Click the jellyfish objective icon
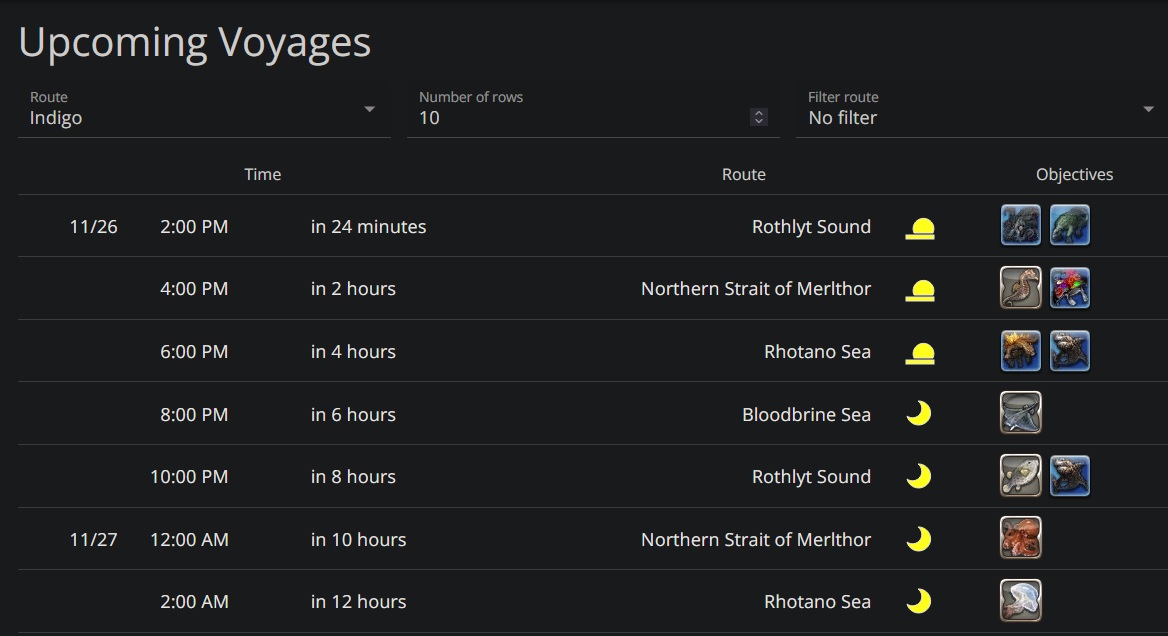 pos(1021,601)
